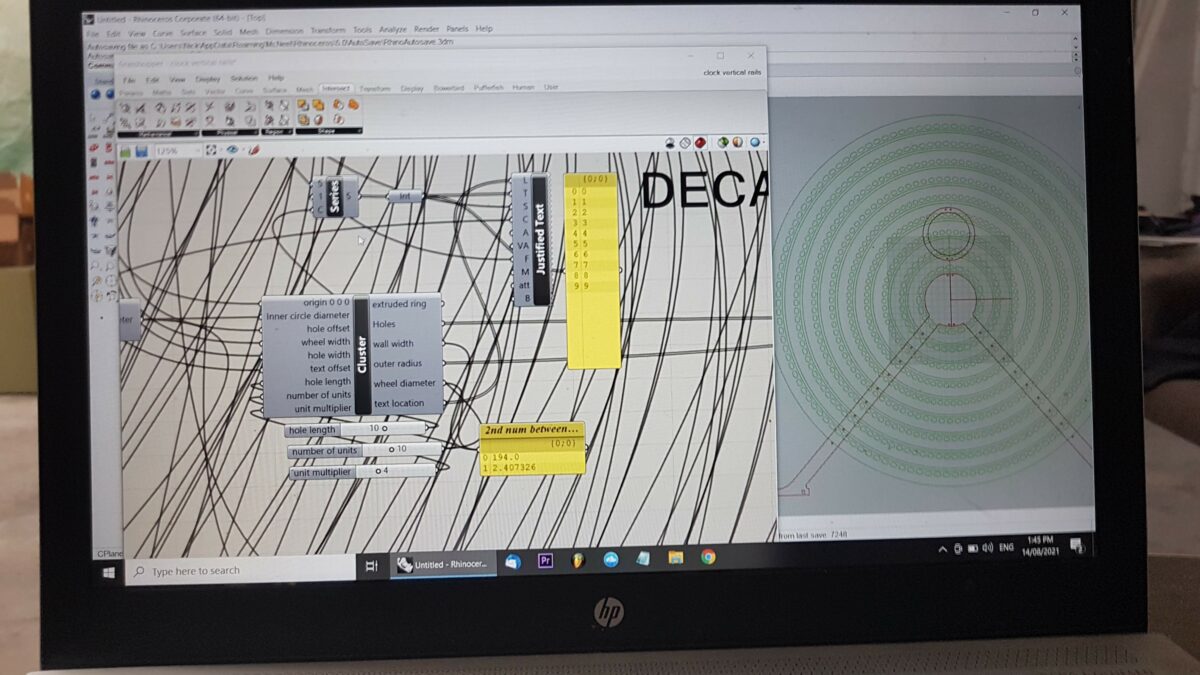Open the Windows Start menu
This screenshot has height=675, width=1200.
point(108,572)
